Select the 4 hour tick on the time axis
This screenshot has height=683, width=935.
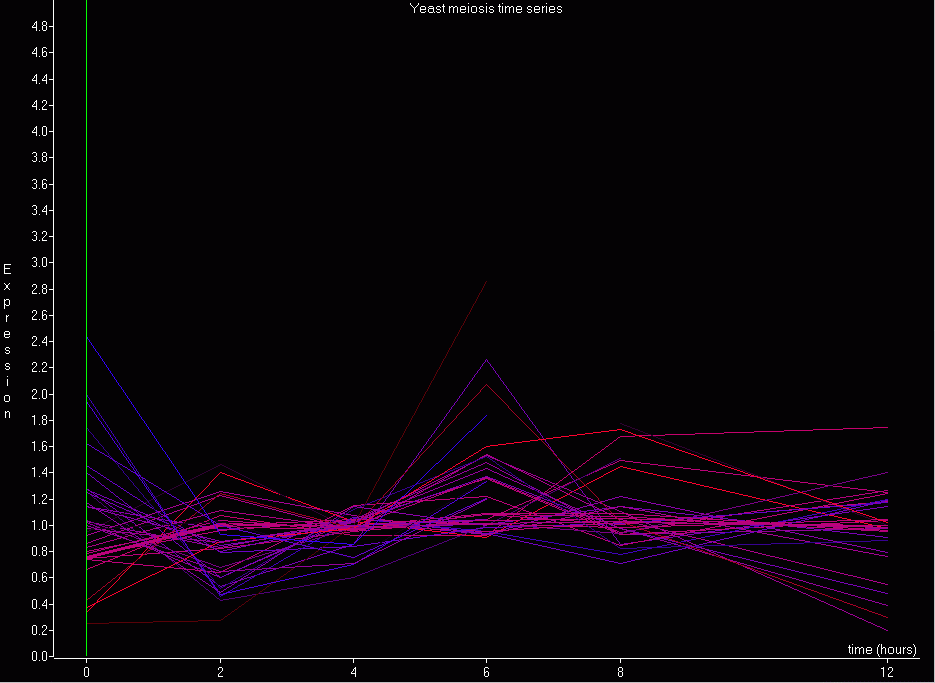(354, 673)
